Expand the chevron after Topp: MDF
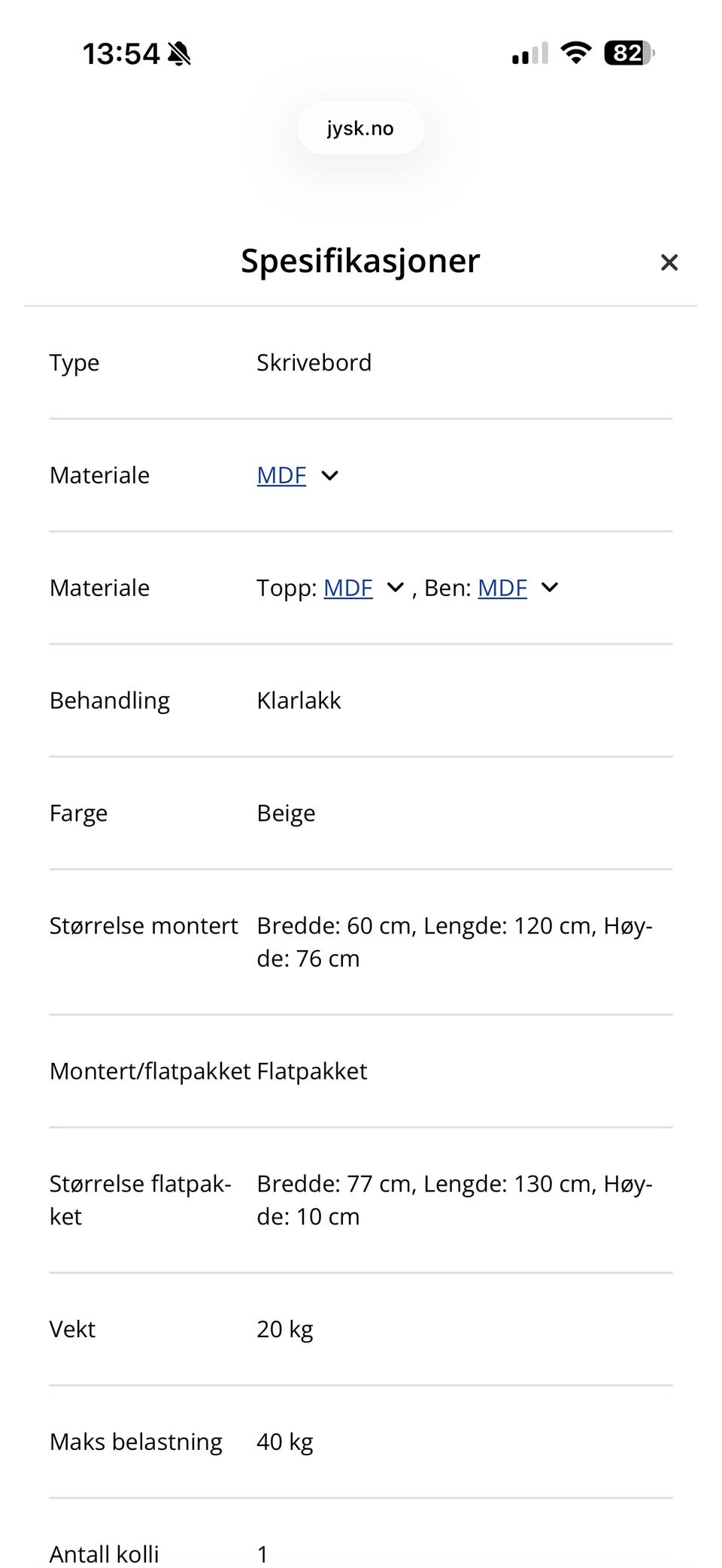Viewport: 722px width, 1568px height. click(395, 588)
